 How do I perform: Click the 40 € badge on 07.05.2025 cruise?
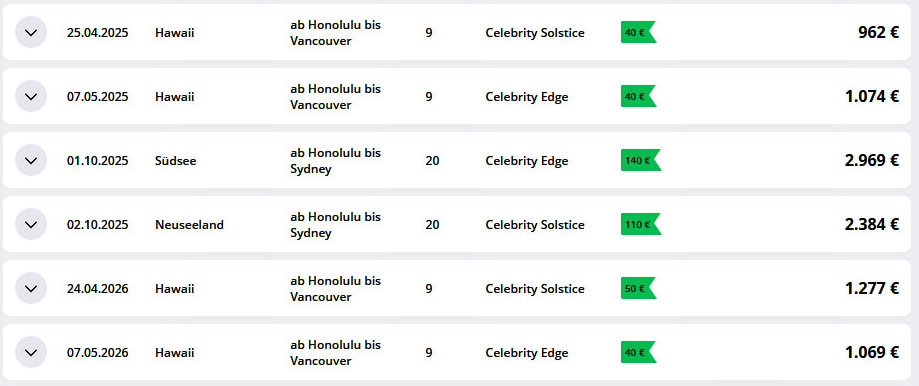point(639,96)
